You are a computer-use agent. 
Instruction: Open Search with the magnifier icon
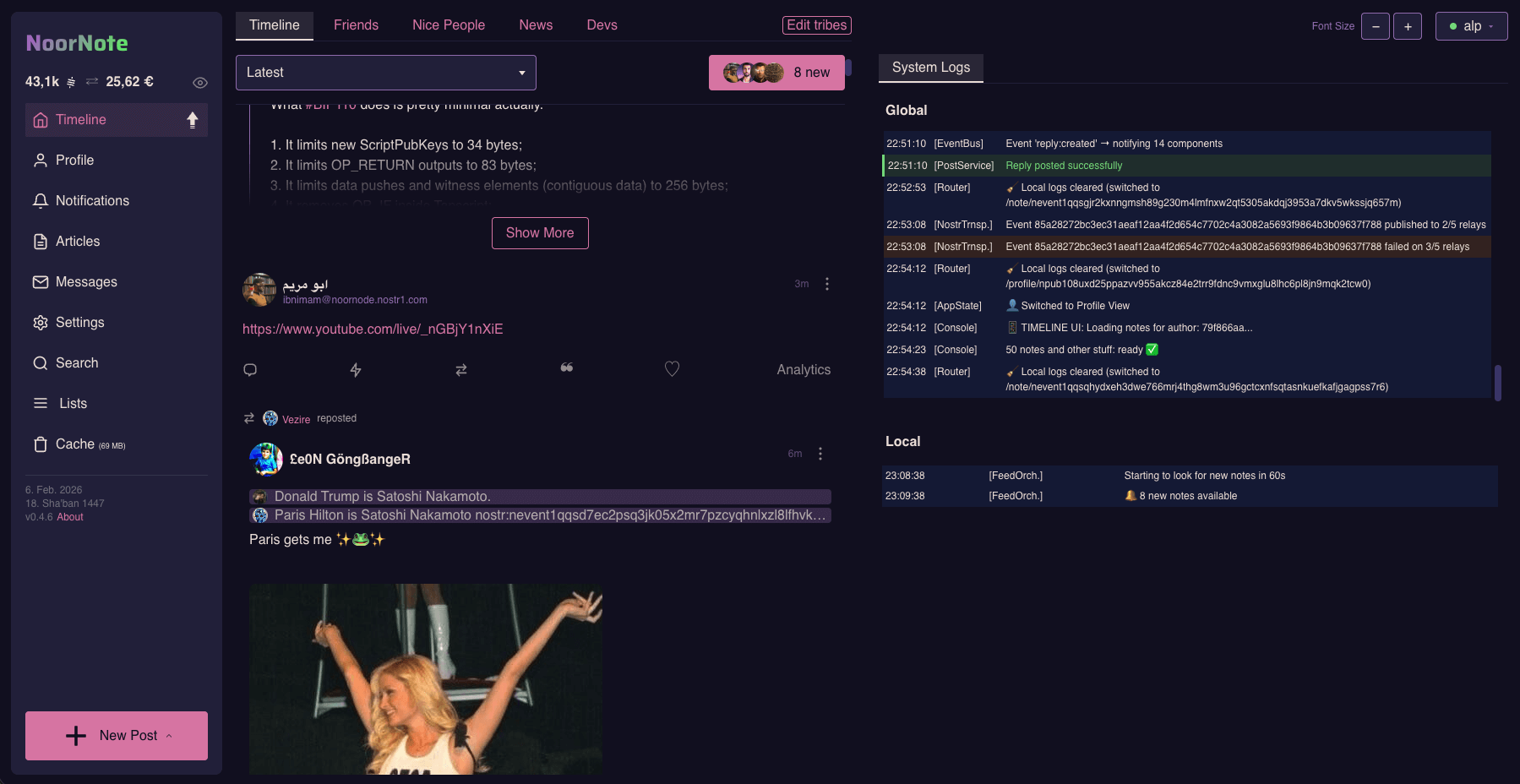[41, 362]
